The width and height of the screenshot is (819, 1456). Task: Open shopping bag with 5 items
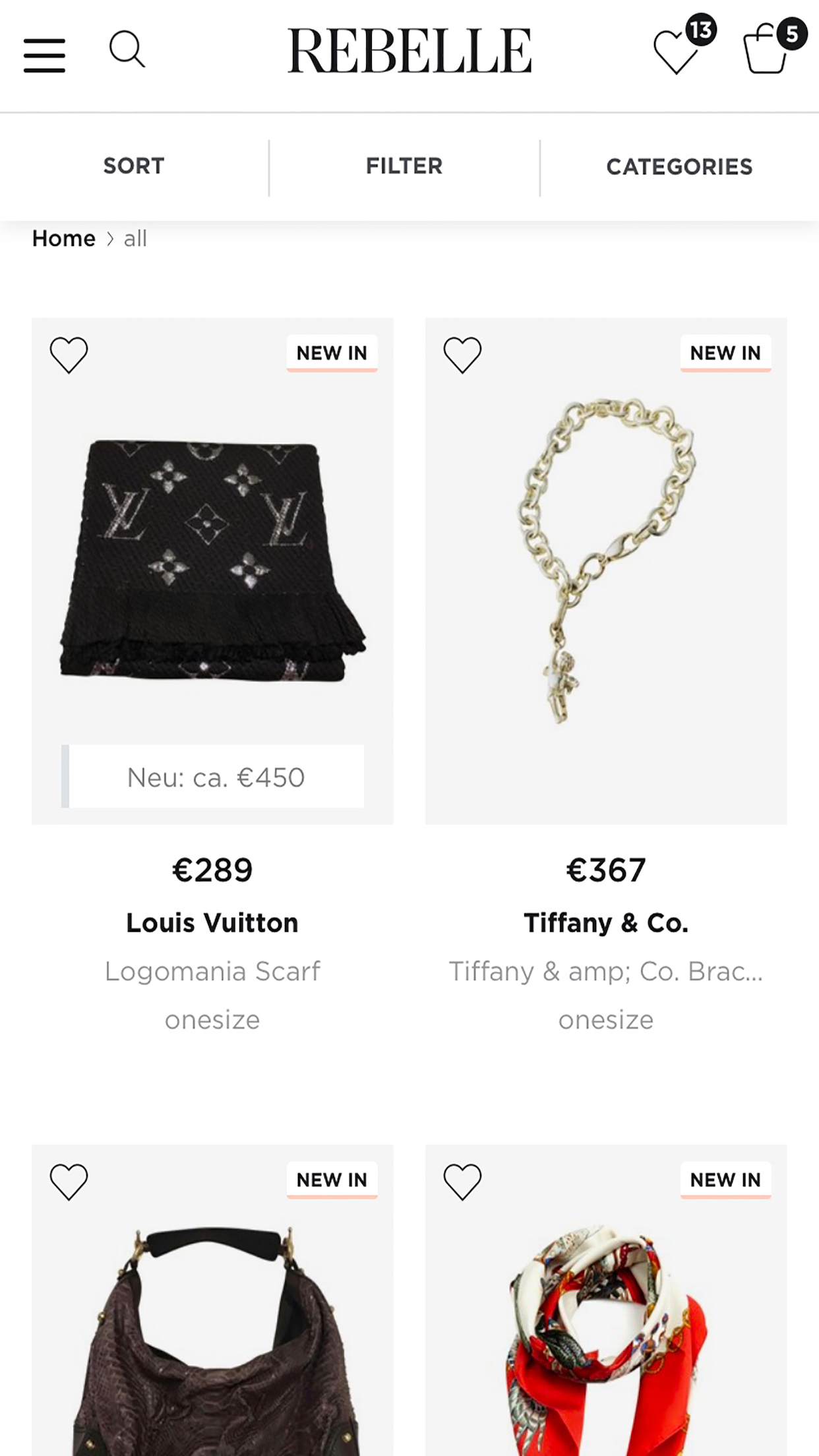point(766,50)
